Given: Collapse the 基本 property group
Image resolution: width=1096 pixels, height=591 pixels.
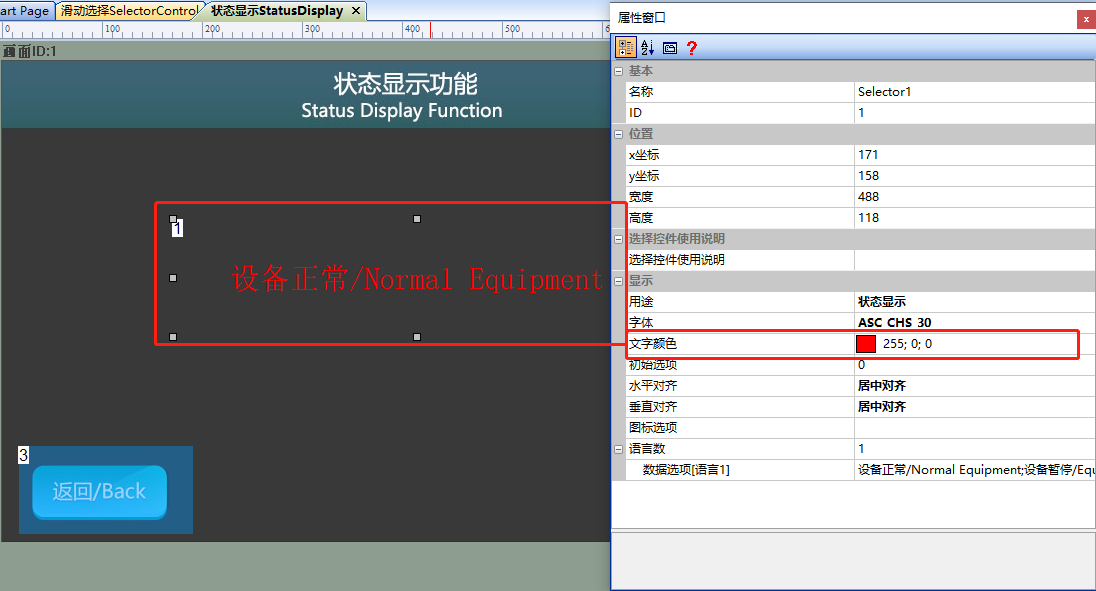Looking at the screenshot, I should pyautogui.click(x=619, y=71).
